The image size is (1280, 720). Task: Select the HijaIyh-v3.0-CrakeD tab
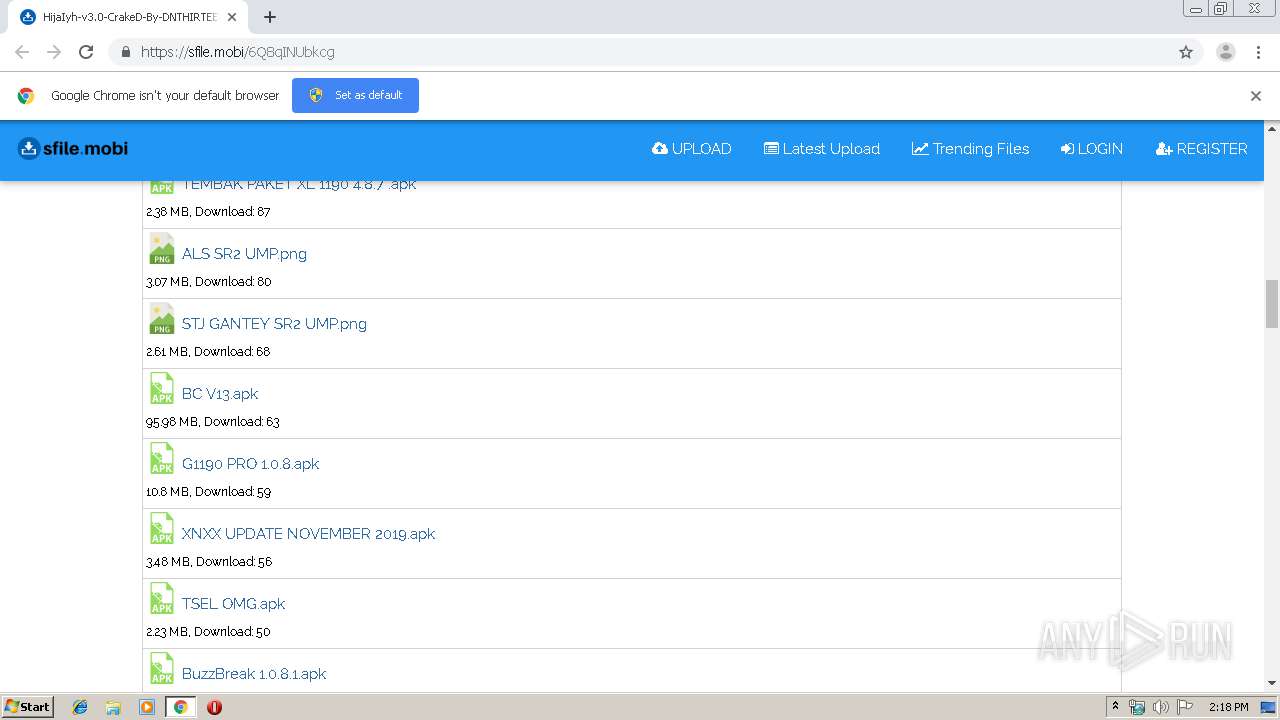[x=129, y=17]
